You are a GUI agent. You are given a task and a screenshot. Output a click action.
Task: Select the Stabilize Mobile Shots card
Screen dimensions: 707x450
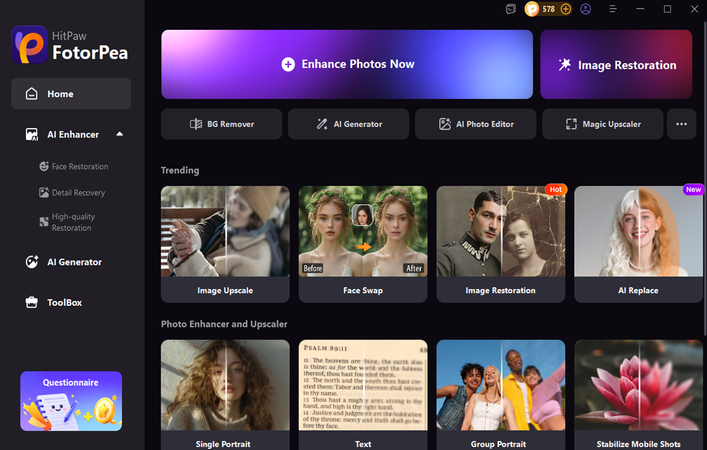[638, 395]
